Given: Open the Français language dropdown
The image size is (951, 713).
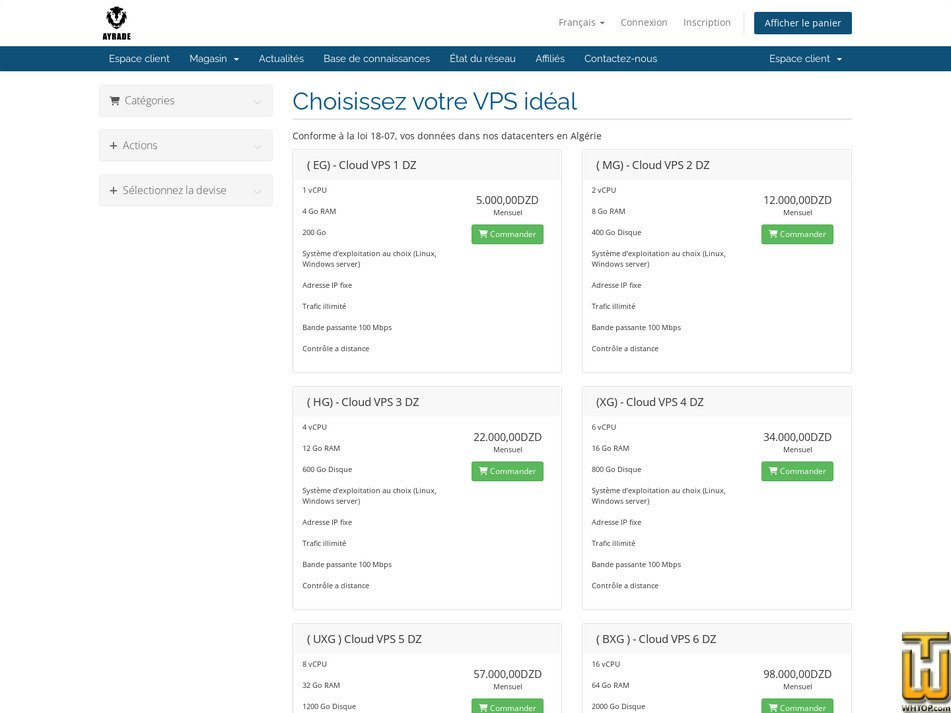Looking at the screenshot, I should coord(581,22).
